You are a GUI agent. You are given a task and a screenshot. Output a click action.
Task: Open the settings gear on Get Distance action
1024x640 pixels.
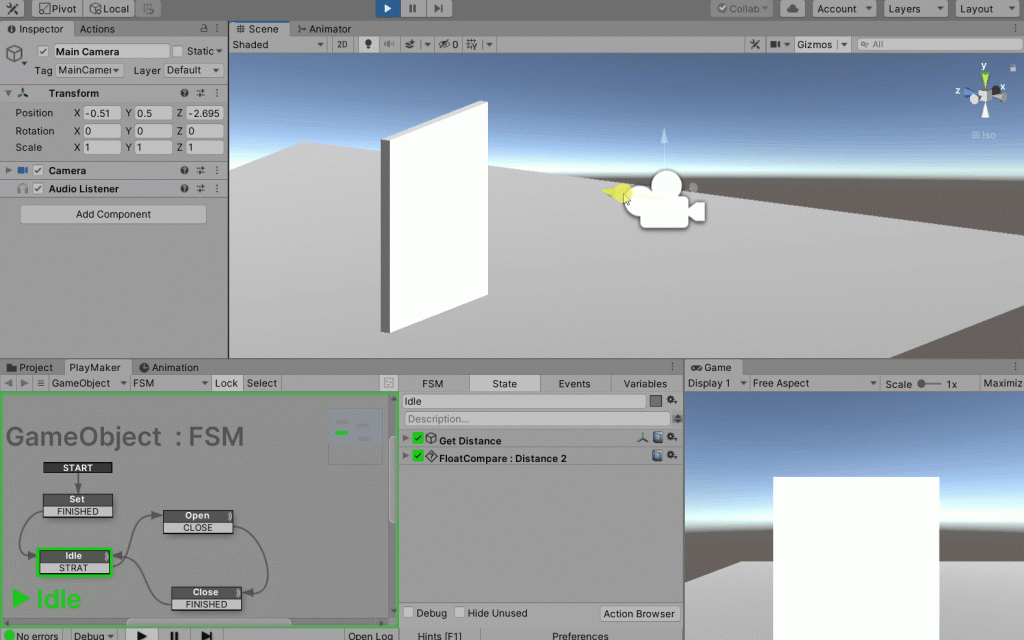click(x=671, y=438)
